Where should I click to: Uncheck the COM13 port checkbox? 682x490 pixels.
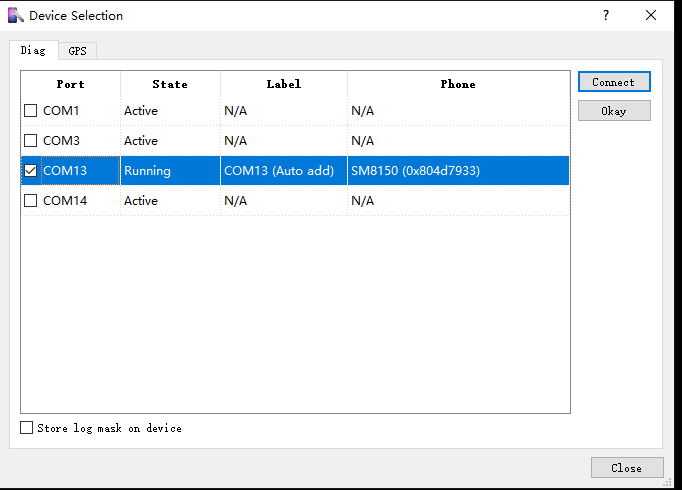click(x=30, y=171)
